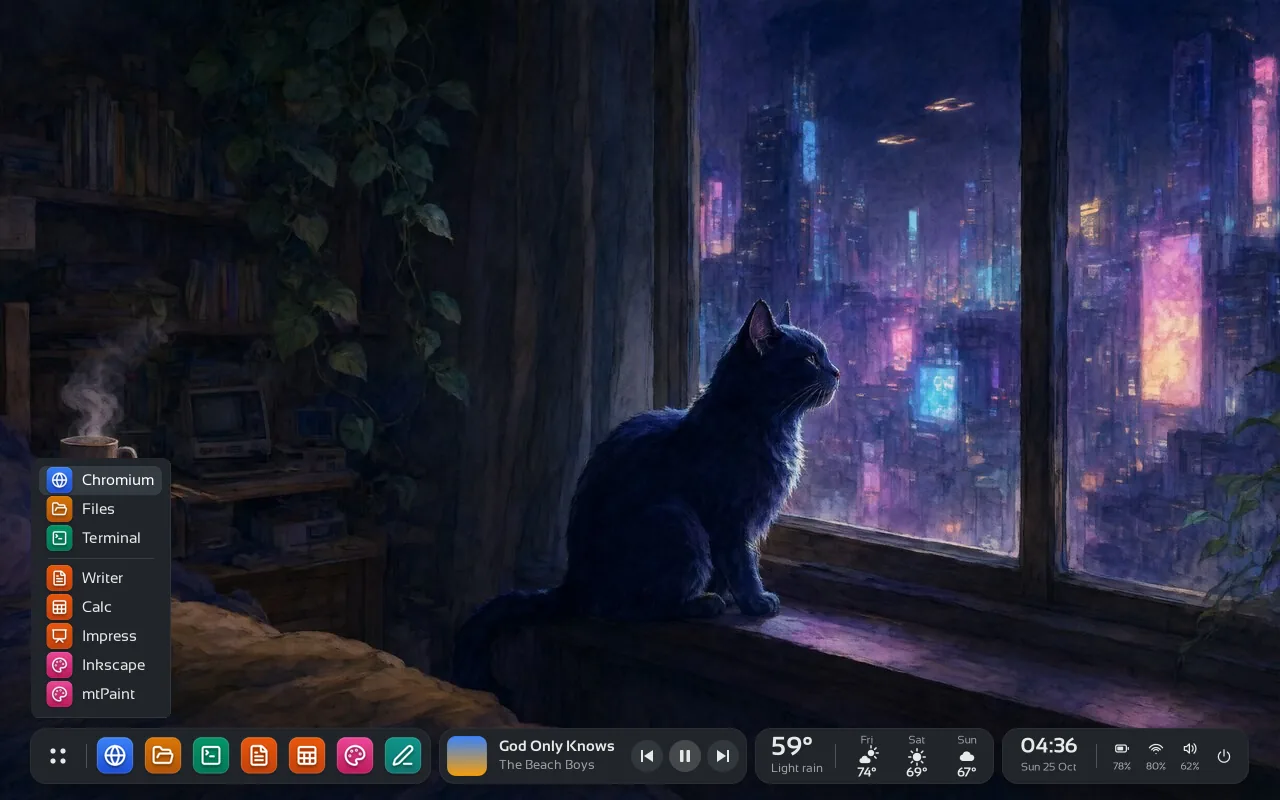This screenshot has width=1280, height=800.
Task: Open the orange Files folder dock icon
Action: click(163, 756)
